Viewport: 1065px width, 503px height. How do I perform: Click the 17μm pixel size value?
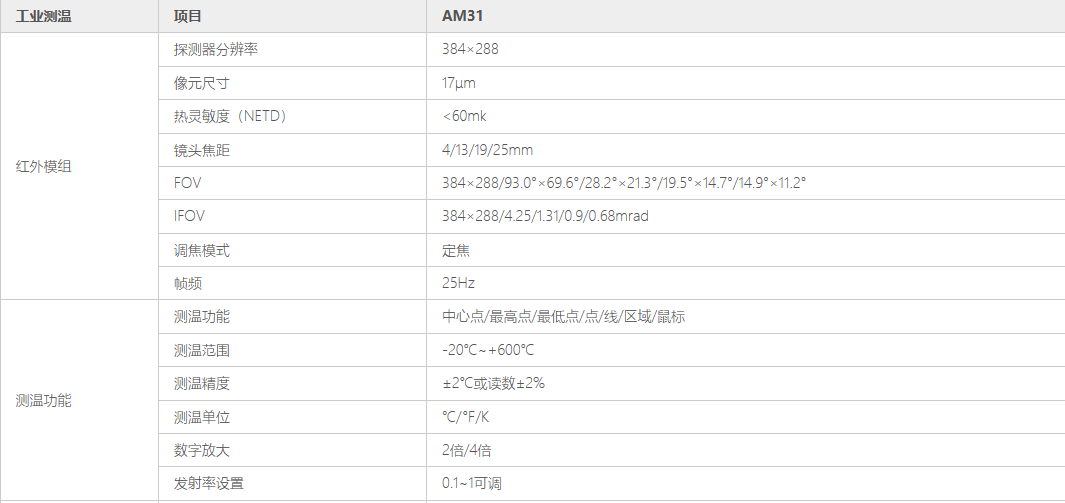coord(458,83)
